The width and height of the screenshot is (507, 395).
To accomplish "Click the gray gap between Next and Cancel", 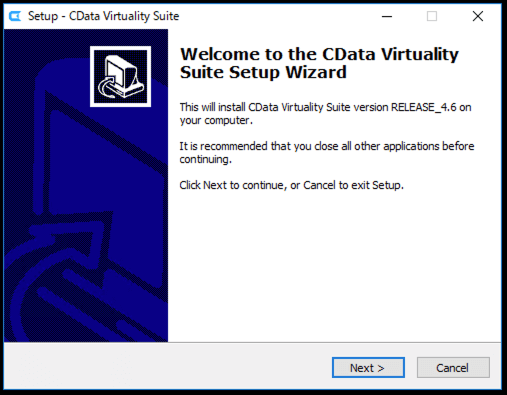I will tap(411, 368).
